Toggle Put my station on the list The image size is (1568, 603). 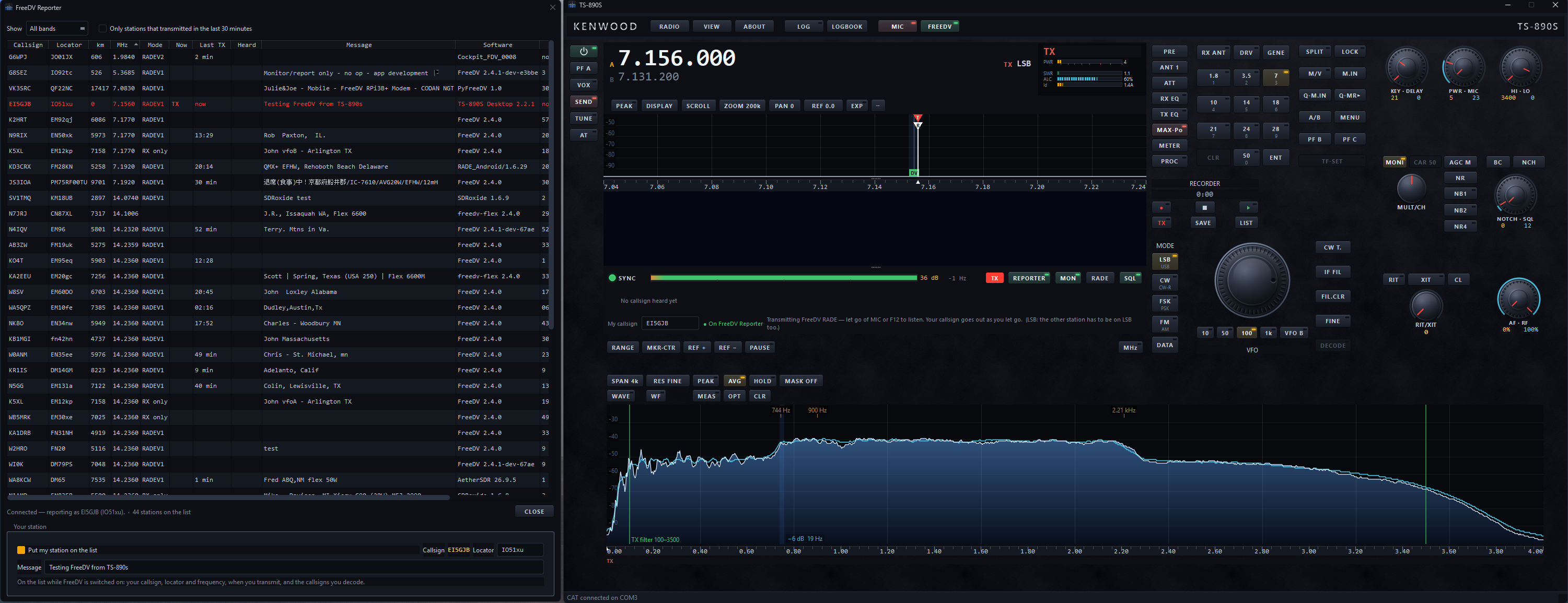[21, 550]
